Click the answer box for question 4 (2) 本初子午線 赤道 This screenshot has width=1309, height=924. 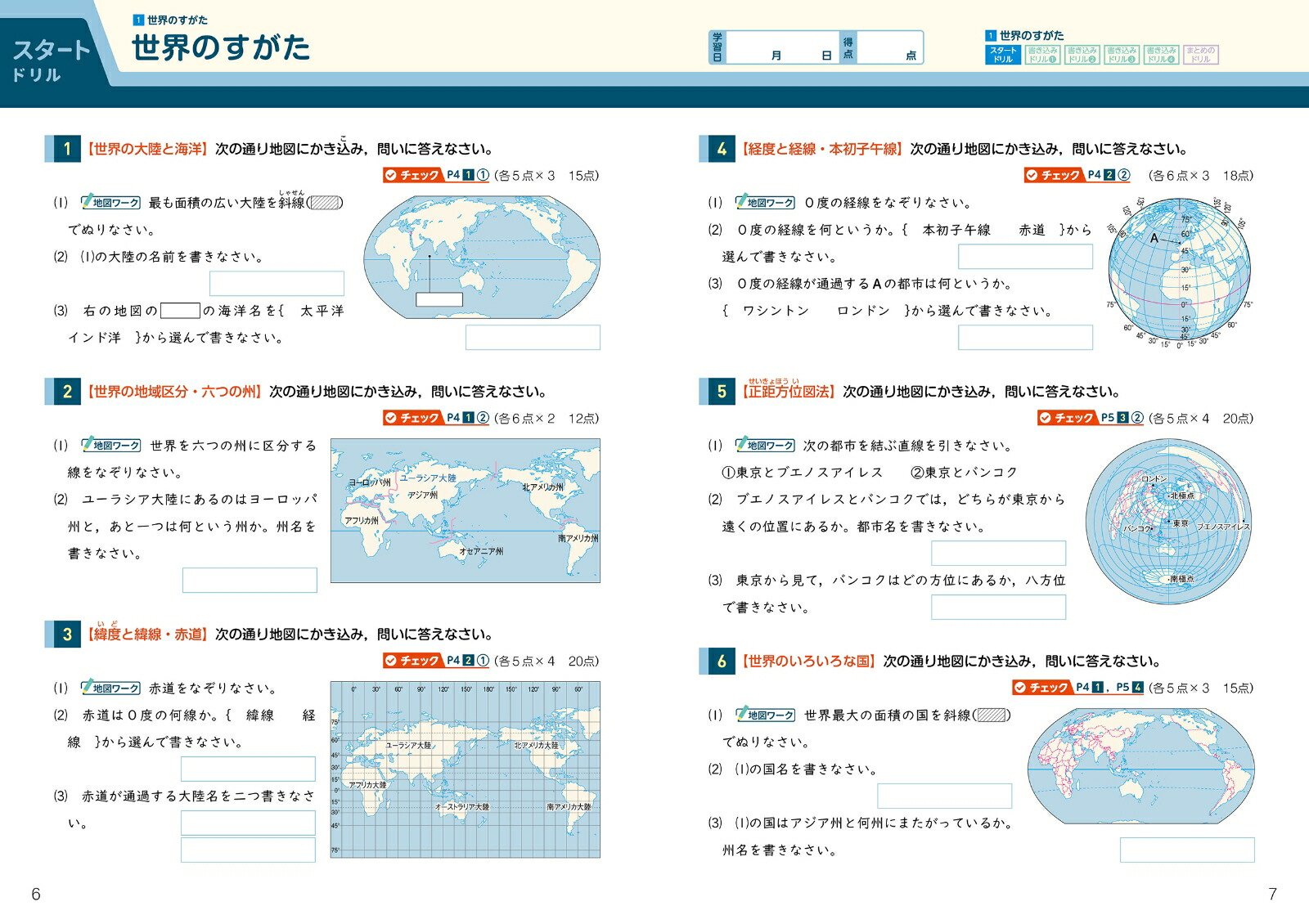(1025, 256)
